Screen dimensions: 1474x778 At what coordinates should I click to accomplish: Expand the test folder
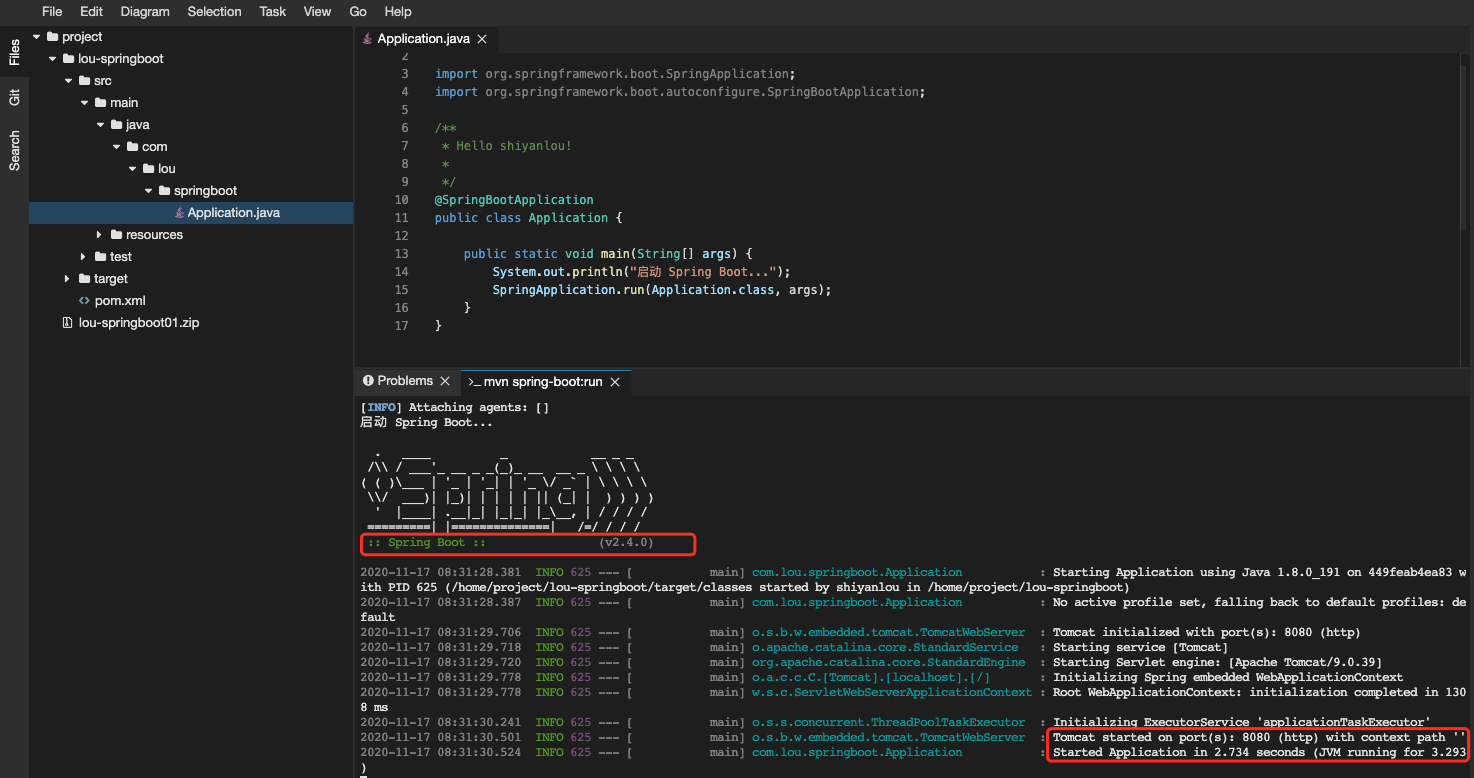pyautogui.click(x=84, y=257)
